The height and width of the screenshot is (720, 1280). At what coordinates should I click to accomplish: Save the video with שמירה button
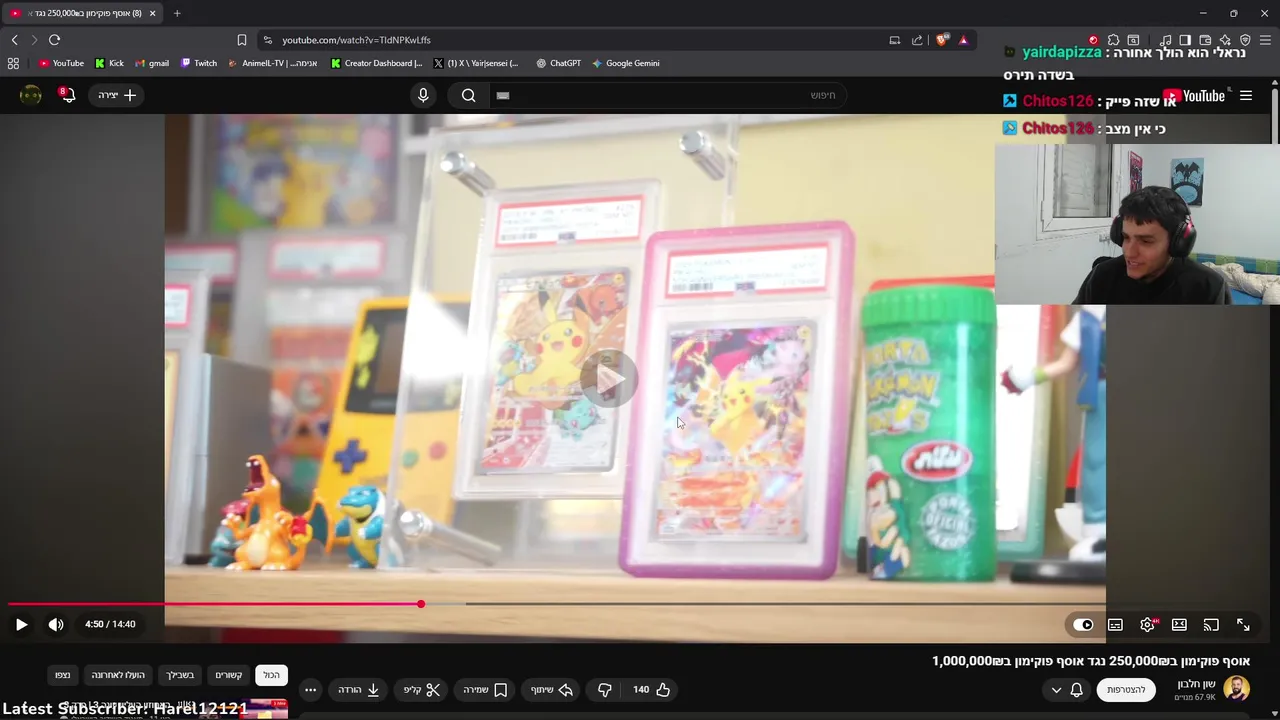(486, 690)
